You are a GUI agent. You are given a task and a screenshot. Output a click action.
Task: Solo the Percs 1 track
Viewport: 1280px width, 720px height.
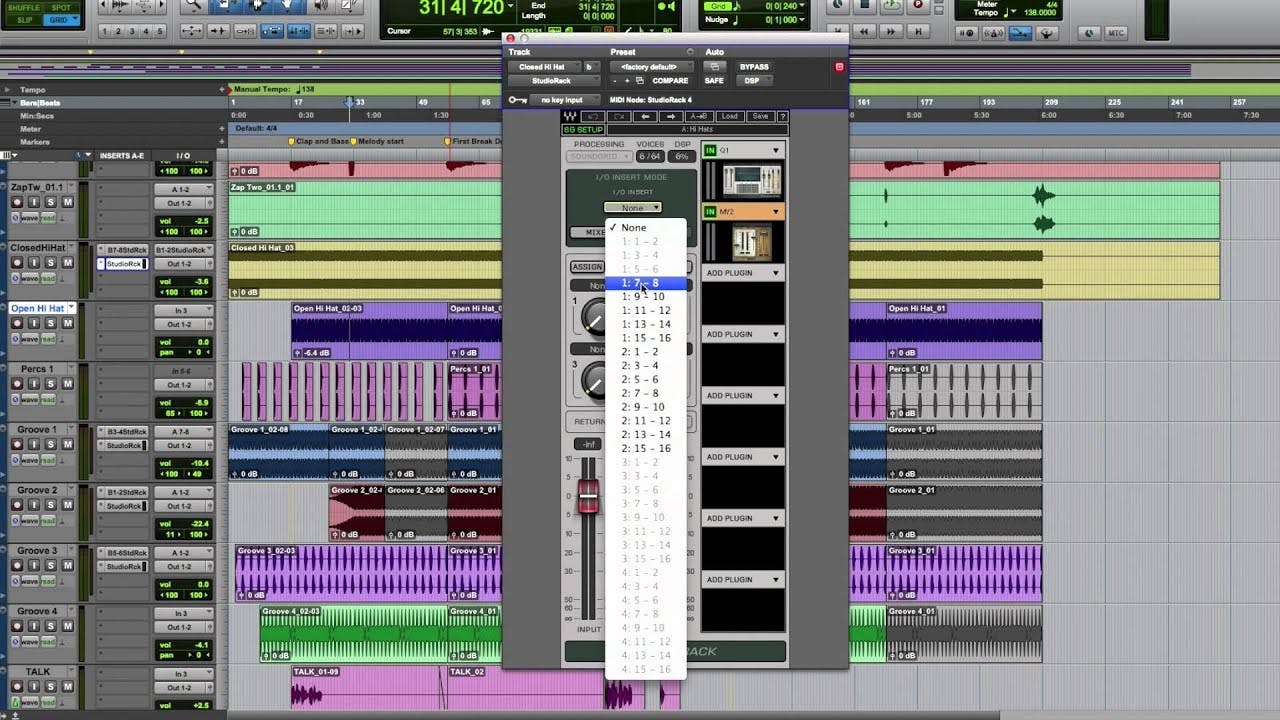click(x=50, y=384)
